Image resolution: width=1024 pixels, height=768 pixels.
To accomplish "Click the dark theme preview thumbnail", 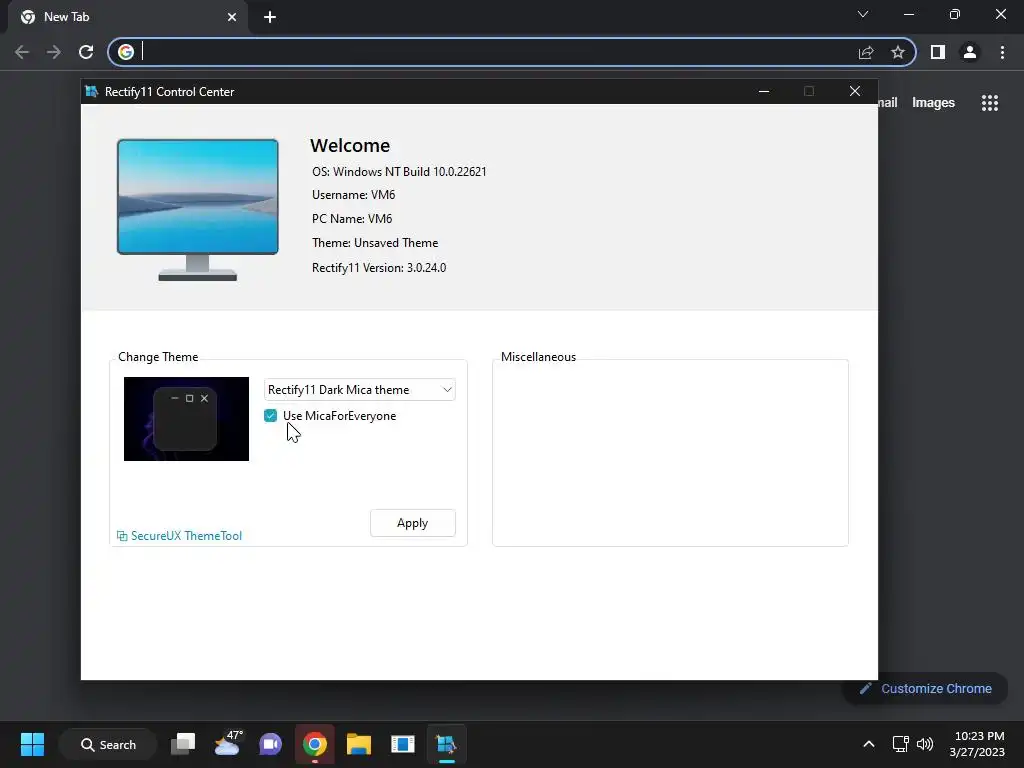I will pos(186,419).
